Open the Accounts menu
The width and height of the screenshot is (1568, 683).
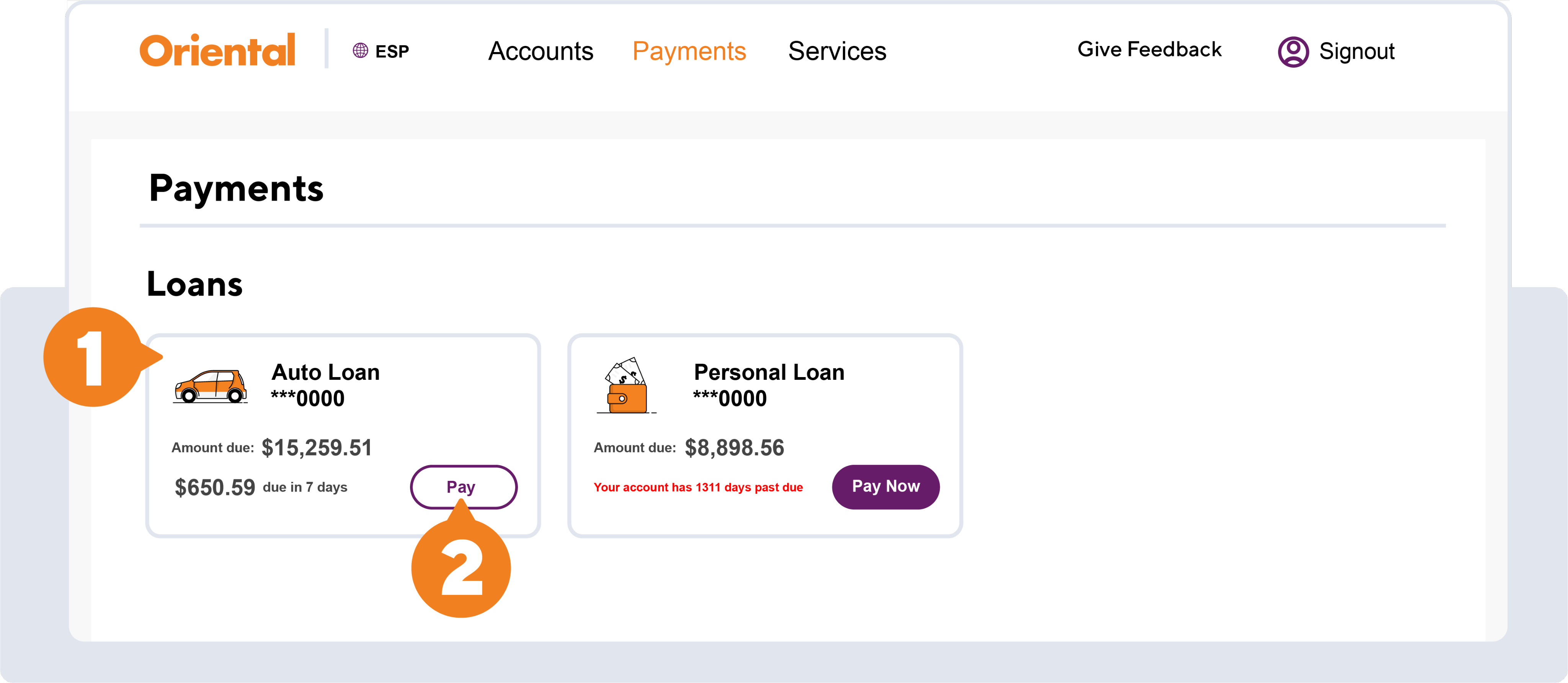pos(541,51)
